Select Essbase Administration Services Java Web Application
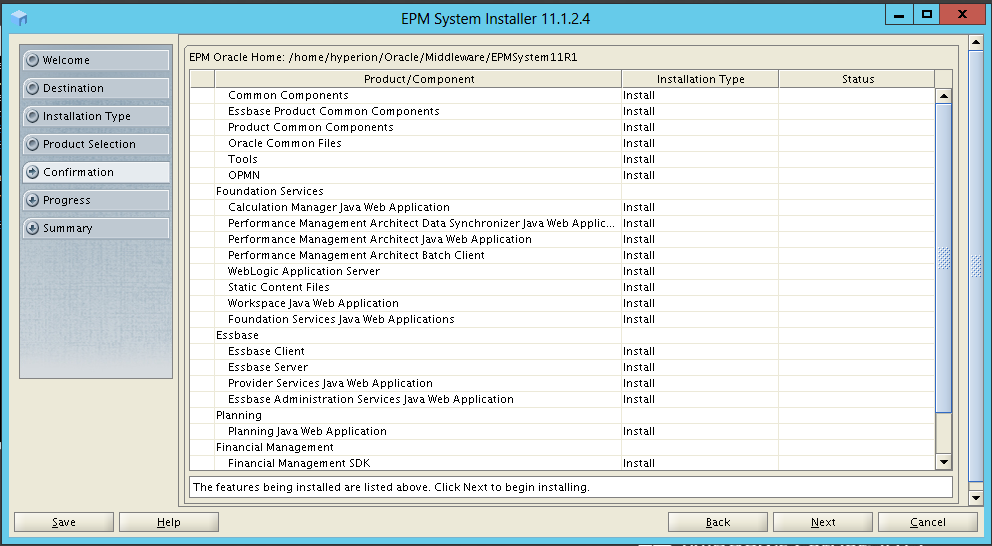This screenshot has height=546, width=992. point(562,399)
